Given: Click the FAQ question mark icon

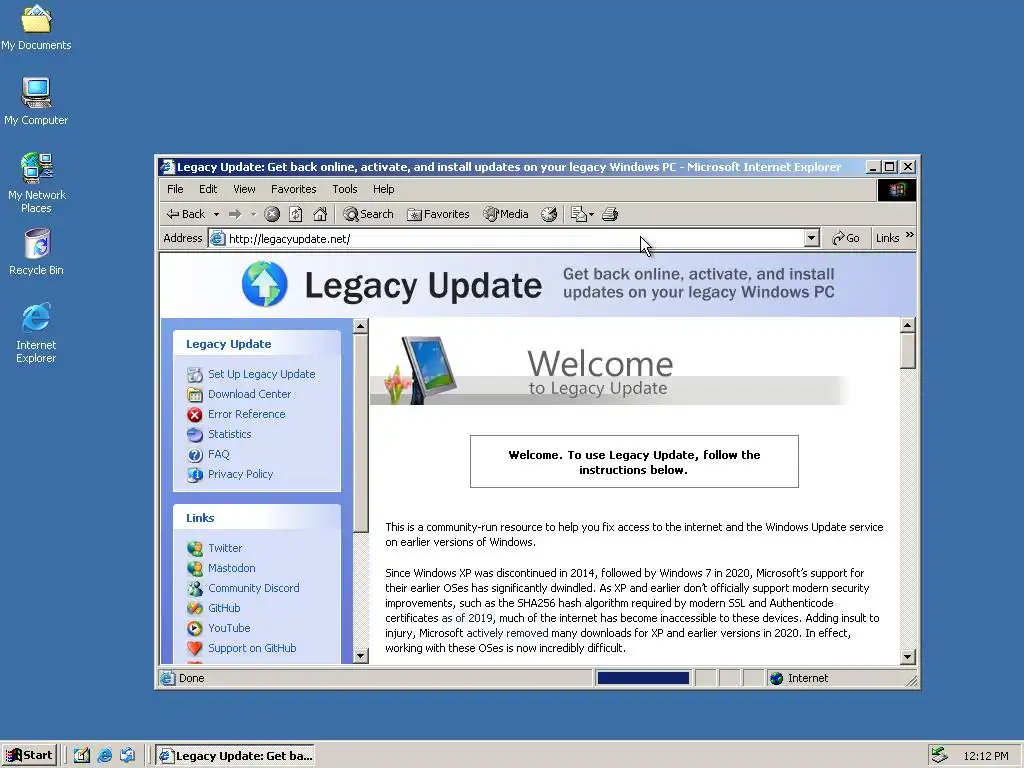Looking at the screenshot, I should click(x=195, y=455).
